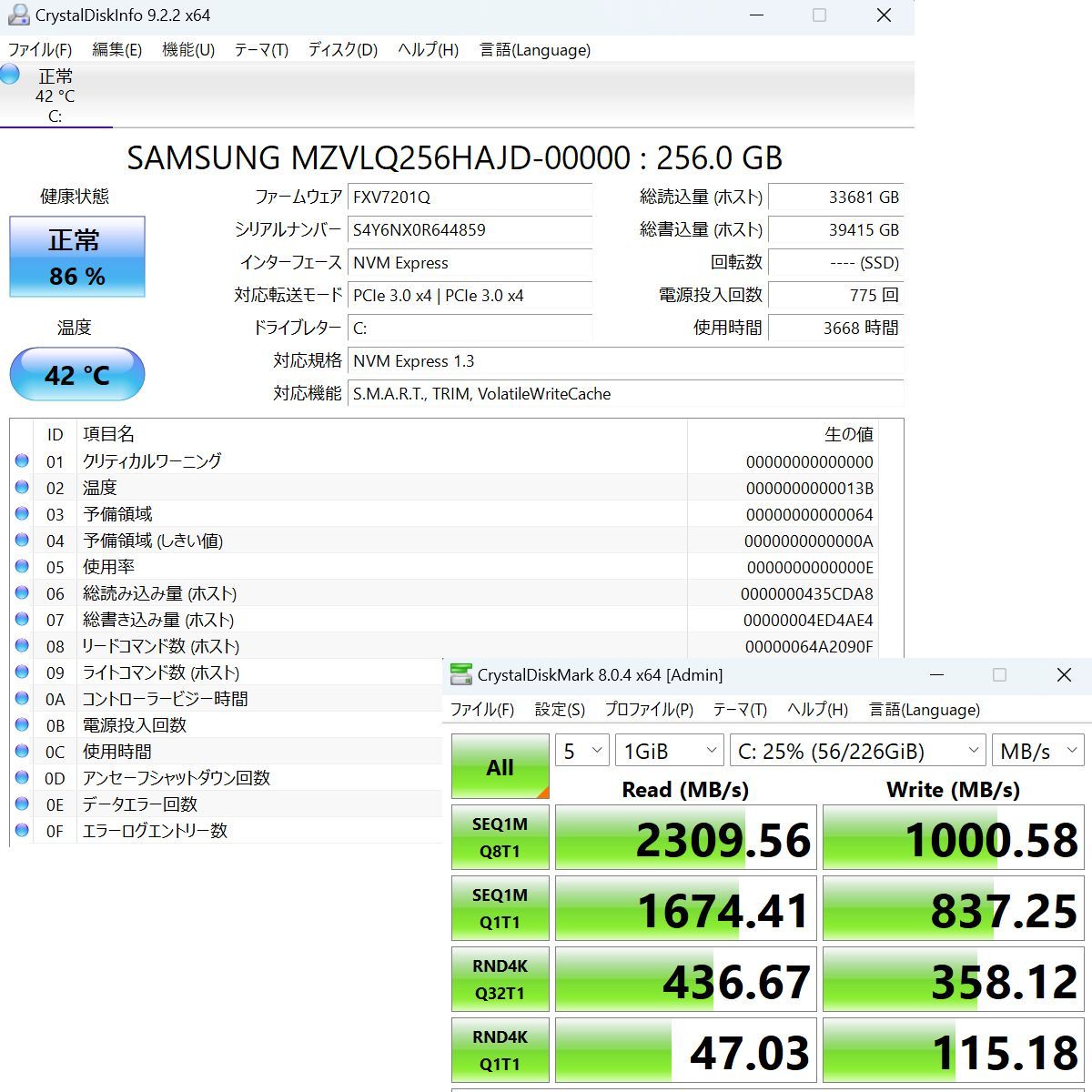This screenshot has width=1092, height=1092.
Task: Click status orb for ID 03 予備領域
Action: tap(22, 514)
